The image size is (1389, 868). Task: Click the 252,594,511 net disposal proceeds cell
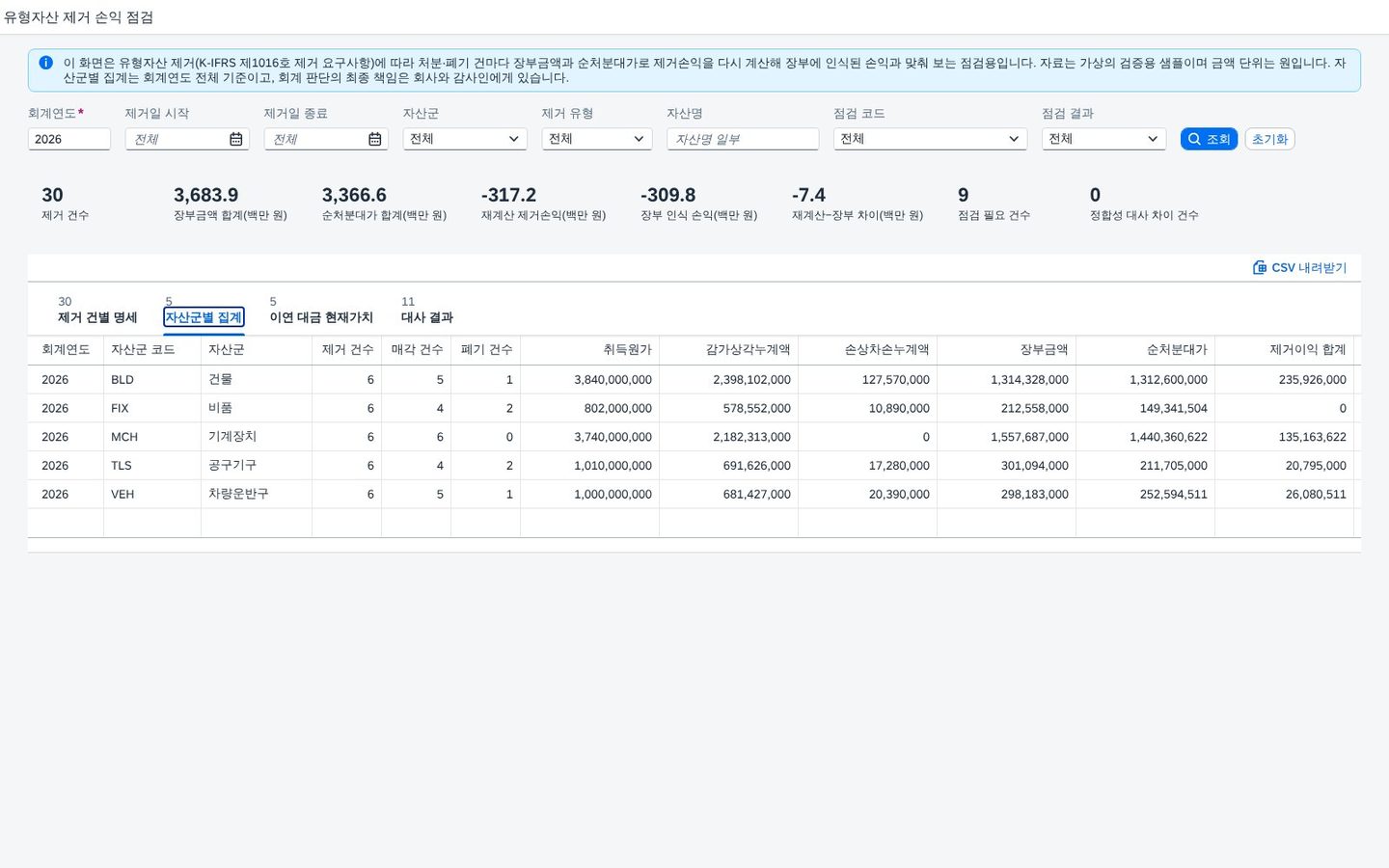tap(1146, 494)
